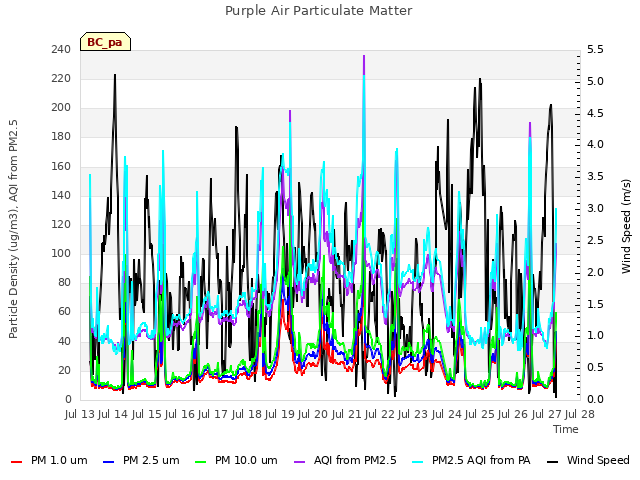Toggle the PM 1.0 um legend entry

pyautogui.click(x=49, y=461)
